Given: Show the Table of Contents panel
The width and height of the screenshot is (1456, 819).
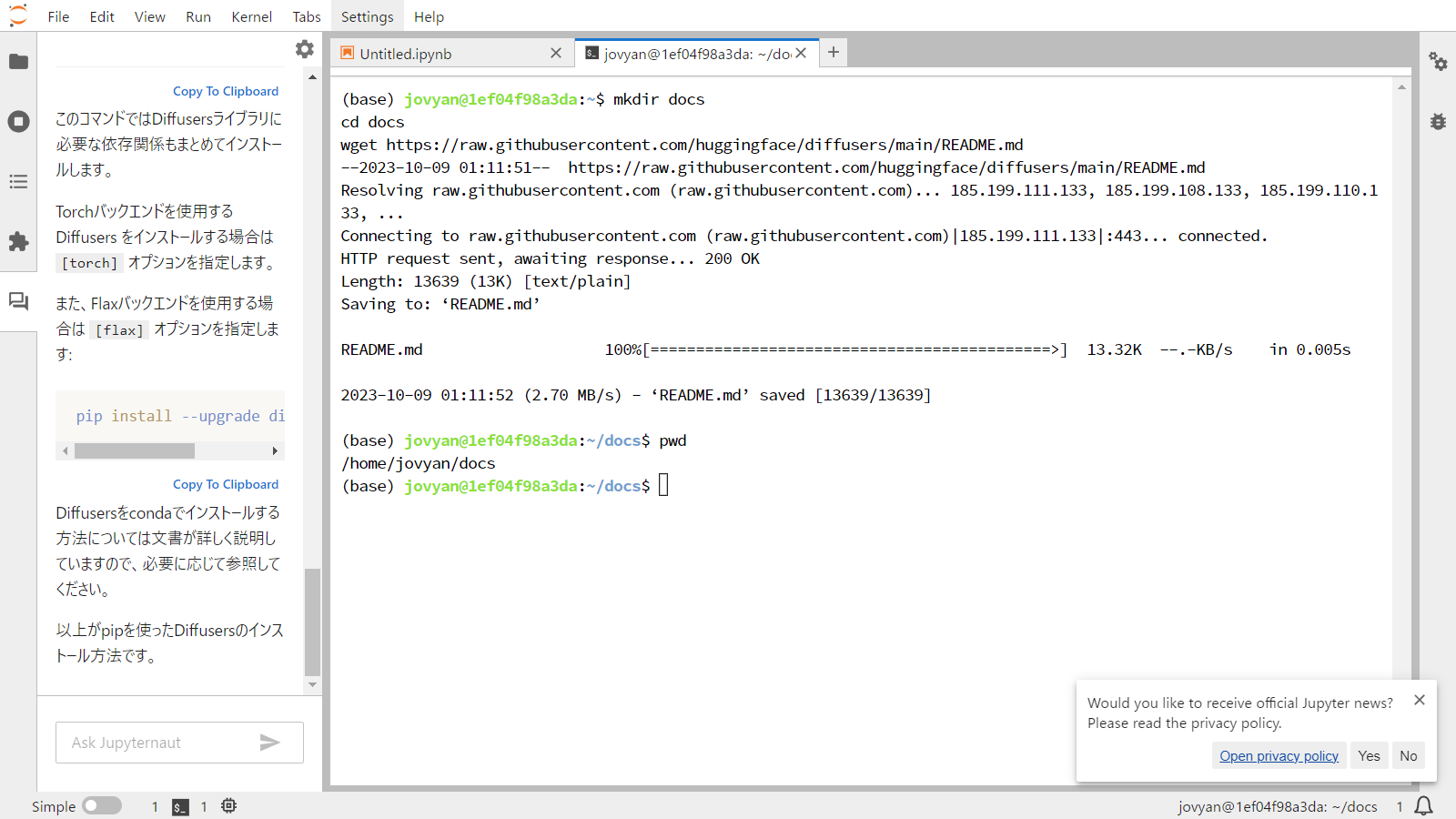Looking at the screenshot, I should pyautogui.click(x=18, y=182).
